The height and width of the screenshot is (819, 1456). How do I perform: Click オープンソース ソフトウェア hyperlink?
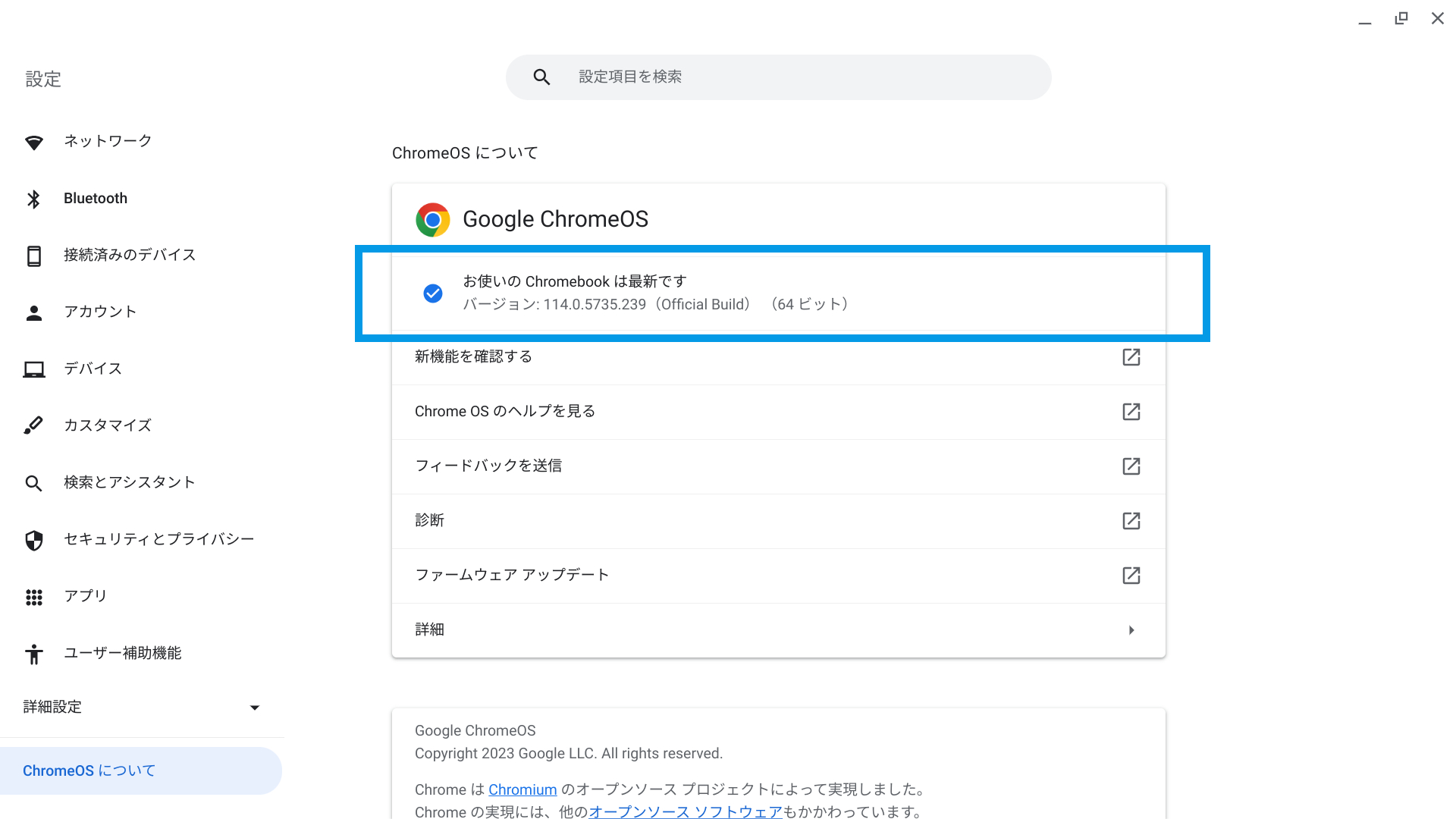pyautogui.click(x=686, y=811)
